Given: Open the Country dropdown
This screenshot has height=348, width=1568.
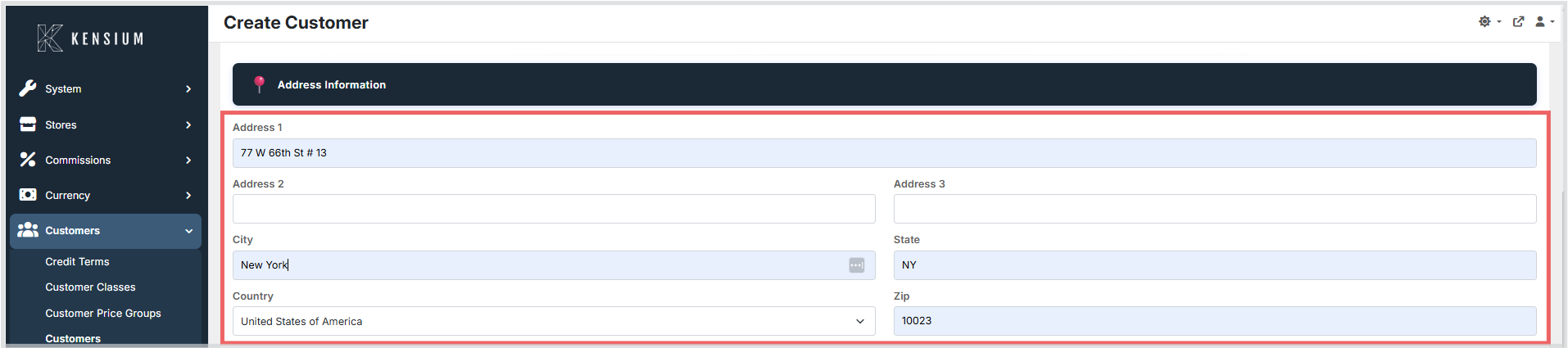Looking at the screenshot, I should [554, 321].
